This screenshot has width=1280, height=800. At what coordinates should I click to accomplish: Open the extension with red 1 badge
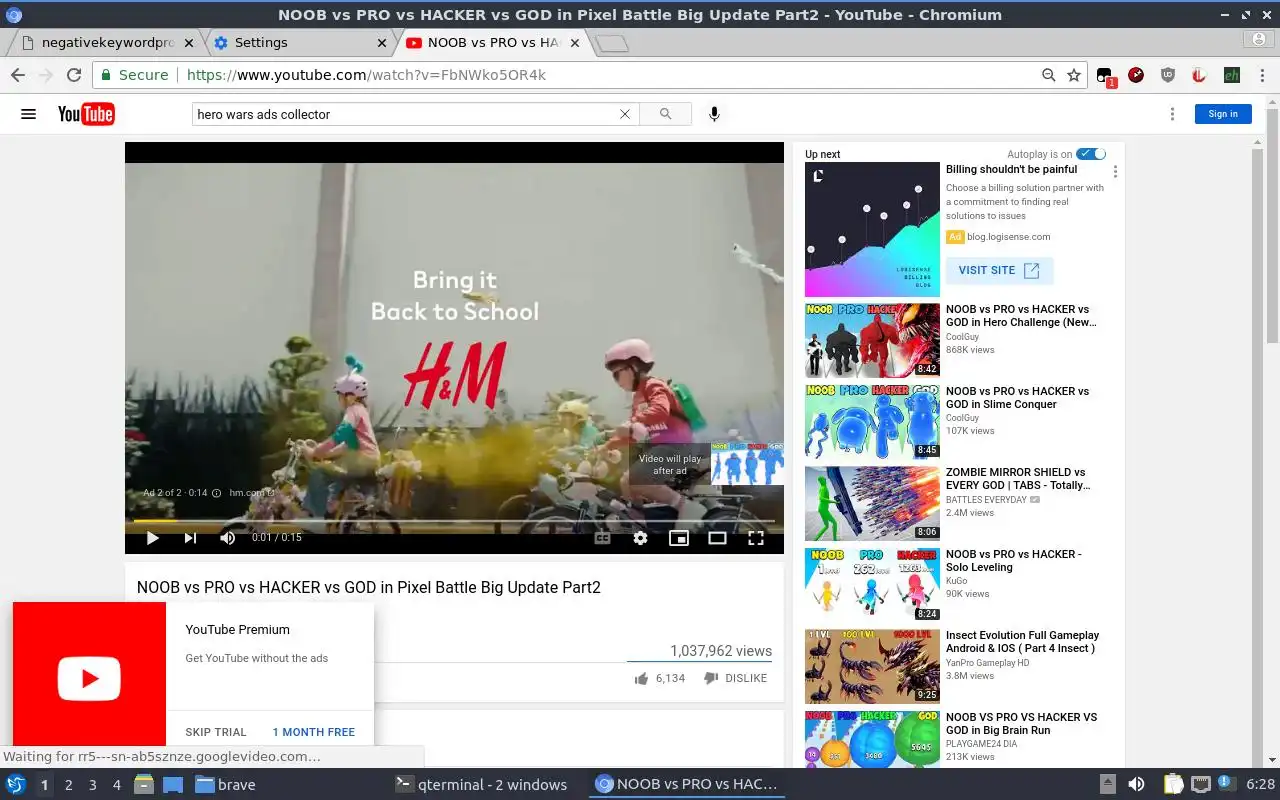click(1105, 76)
